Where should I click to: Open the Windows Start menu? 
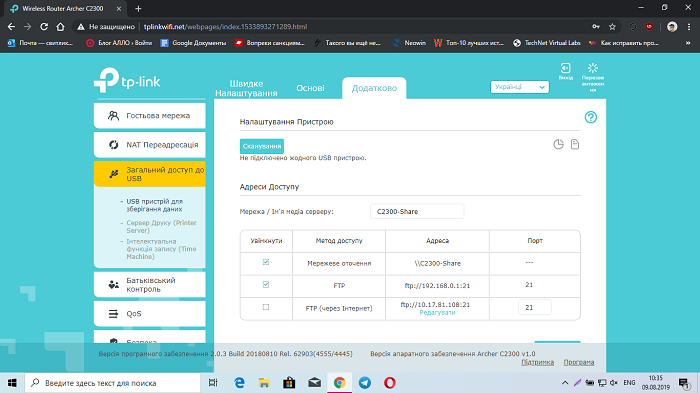12,383
